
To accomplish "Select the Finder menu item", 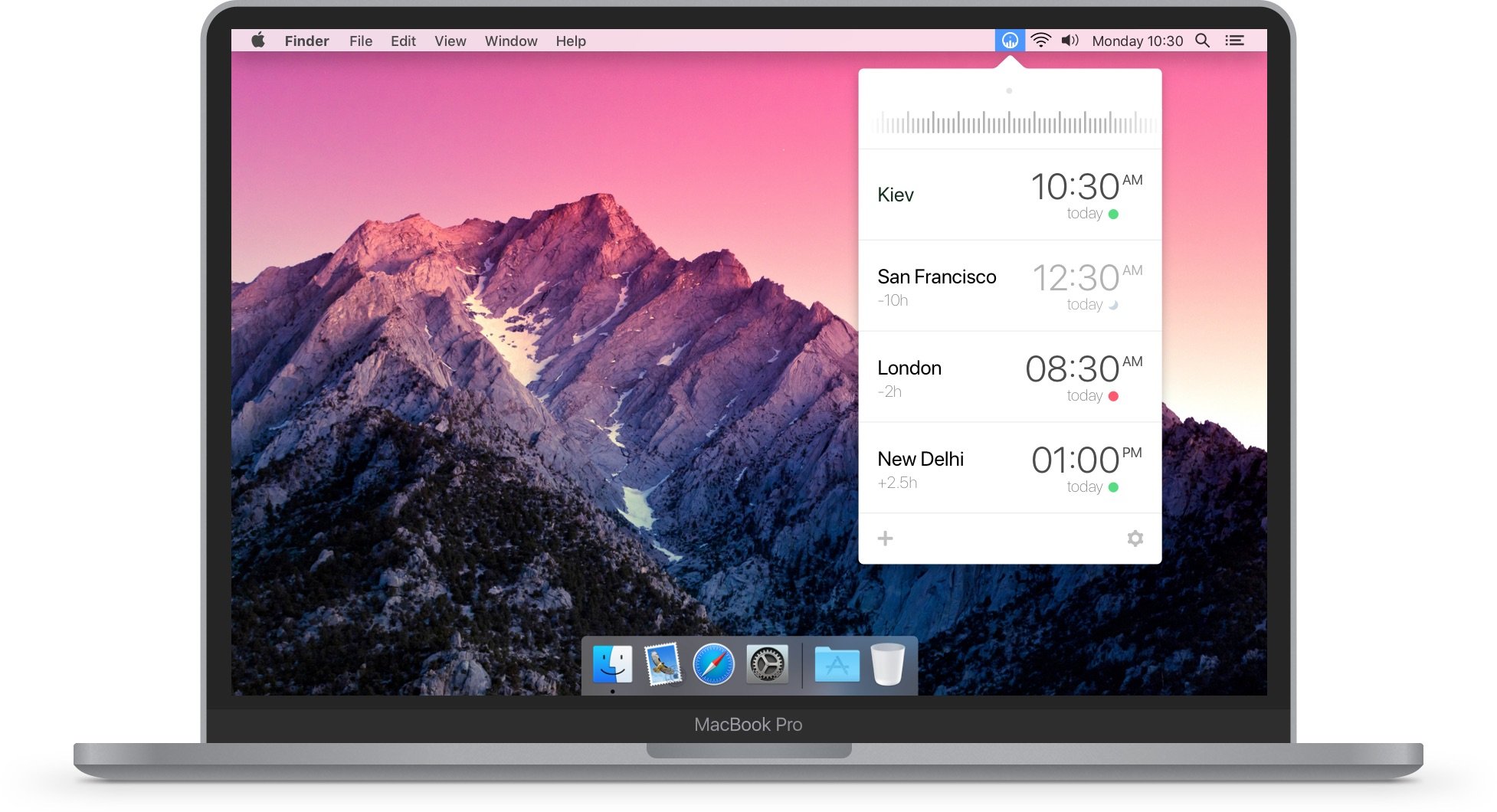I will point(306,41).
